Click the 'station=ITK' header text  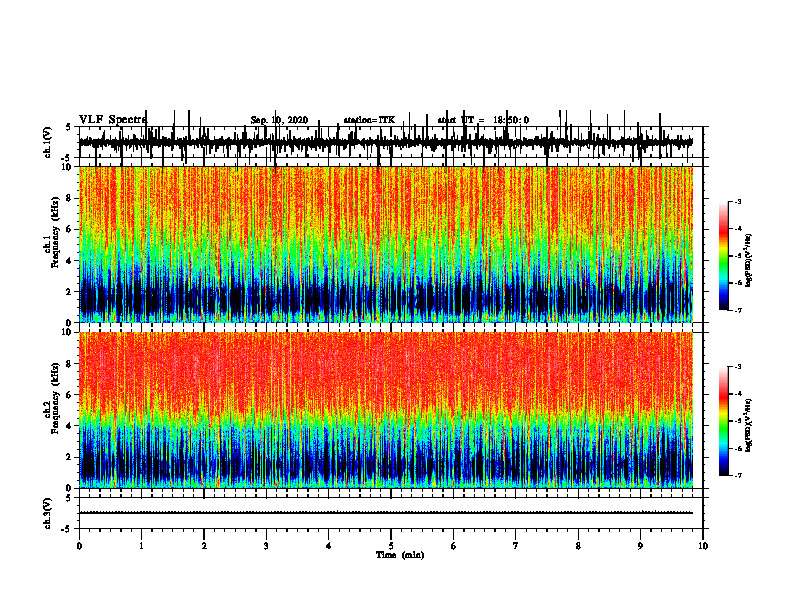click(369, 120)
